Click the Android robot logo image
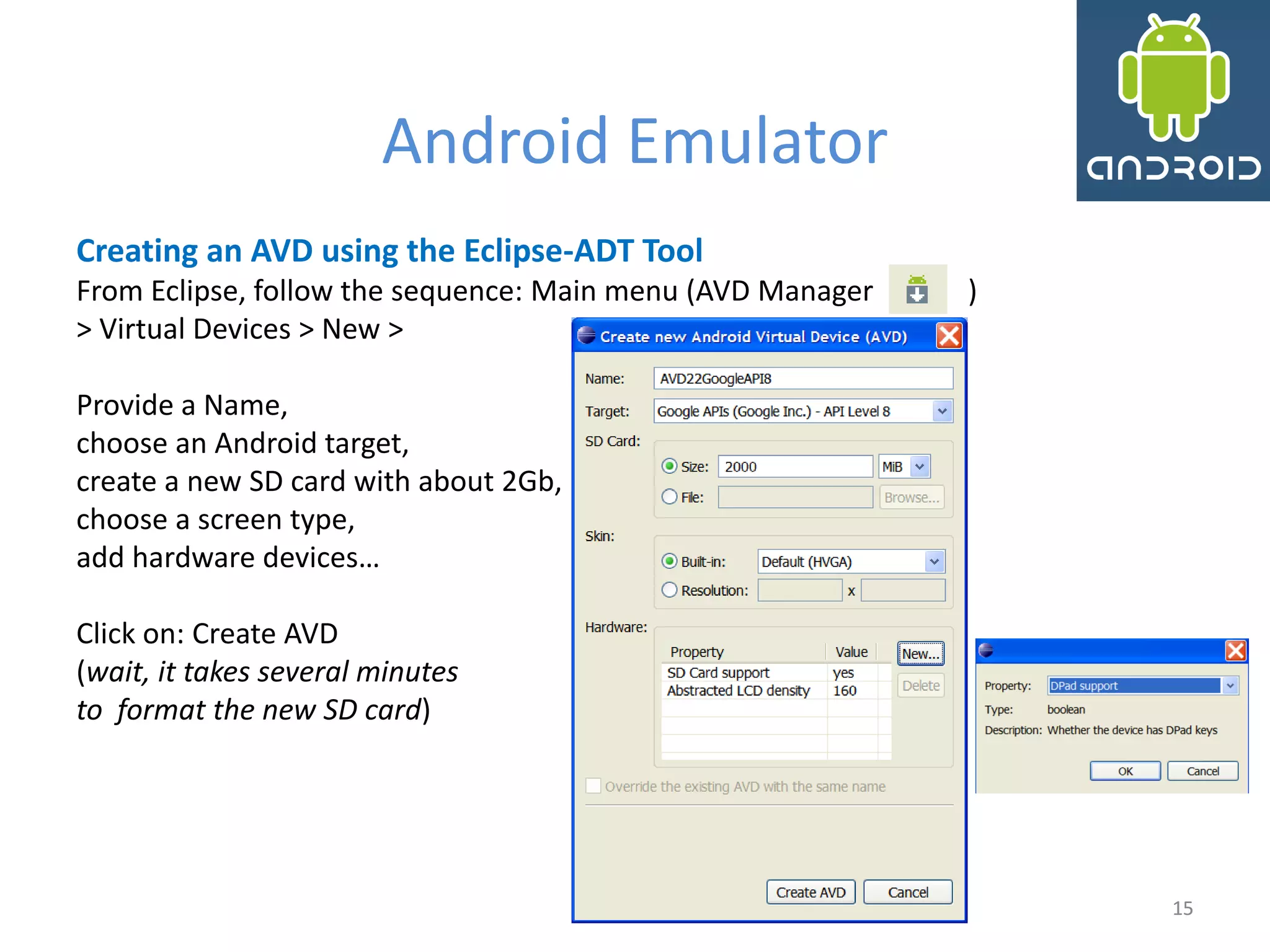The width and height of the screenshot is (1270, 952). coord(1173,100)
